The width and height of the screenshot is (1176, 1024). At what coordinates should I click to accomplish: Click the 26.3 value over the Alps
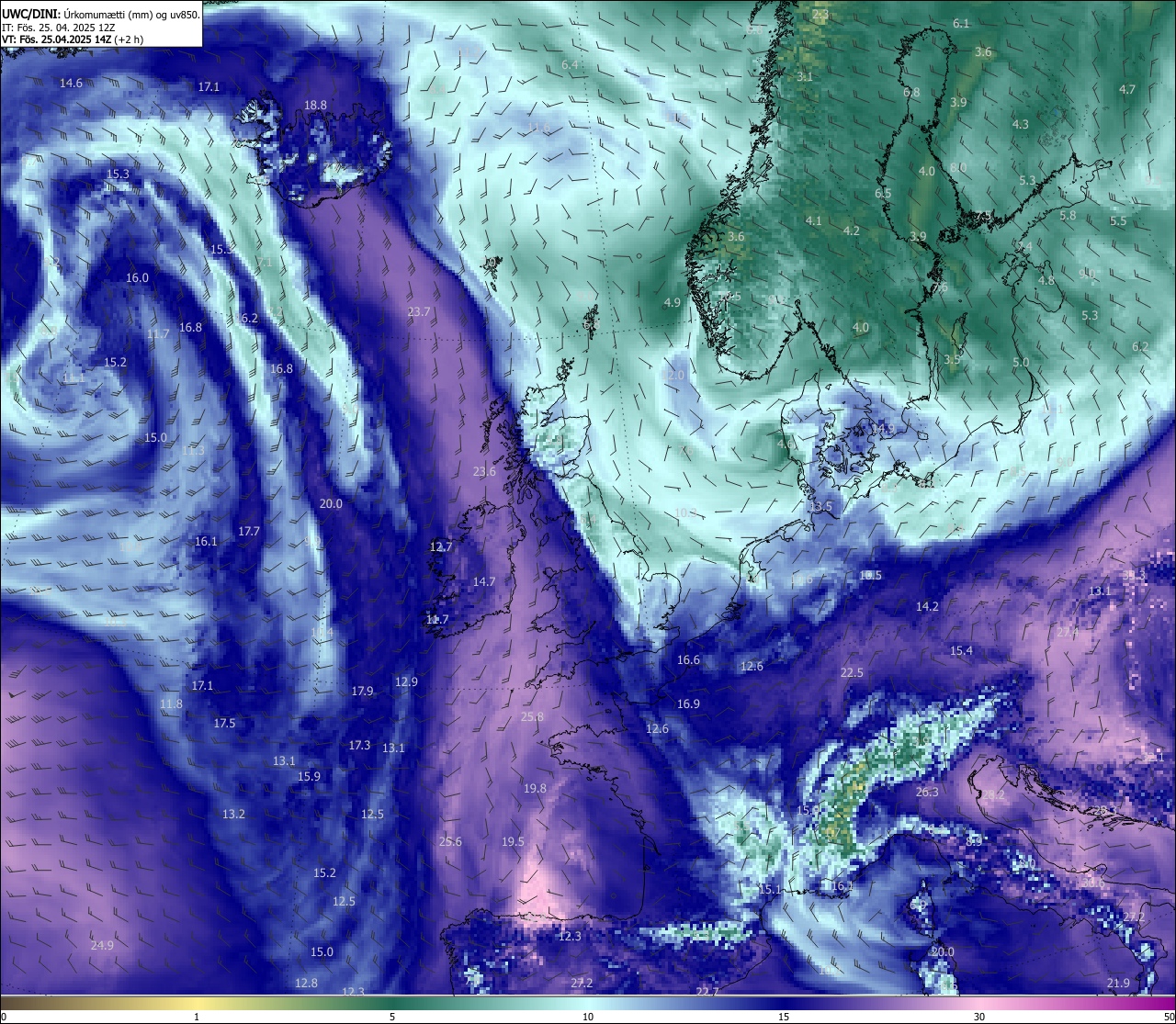927,792
